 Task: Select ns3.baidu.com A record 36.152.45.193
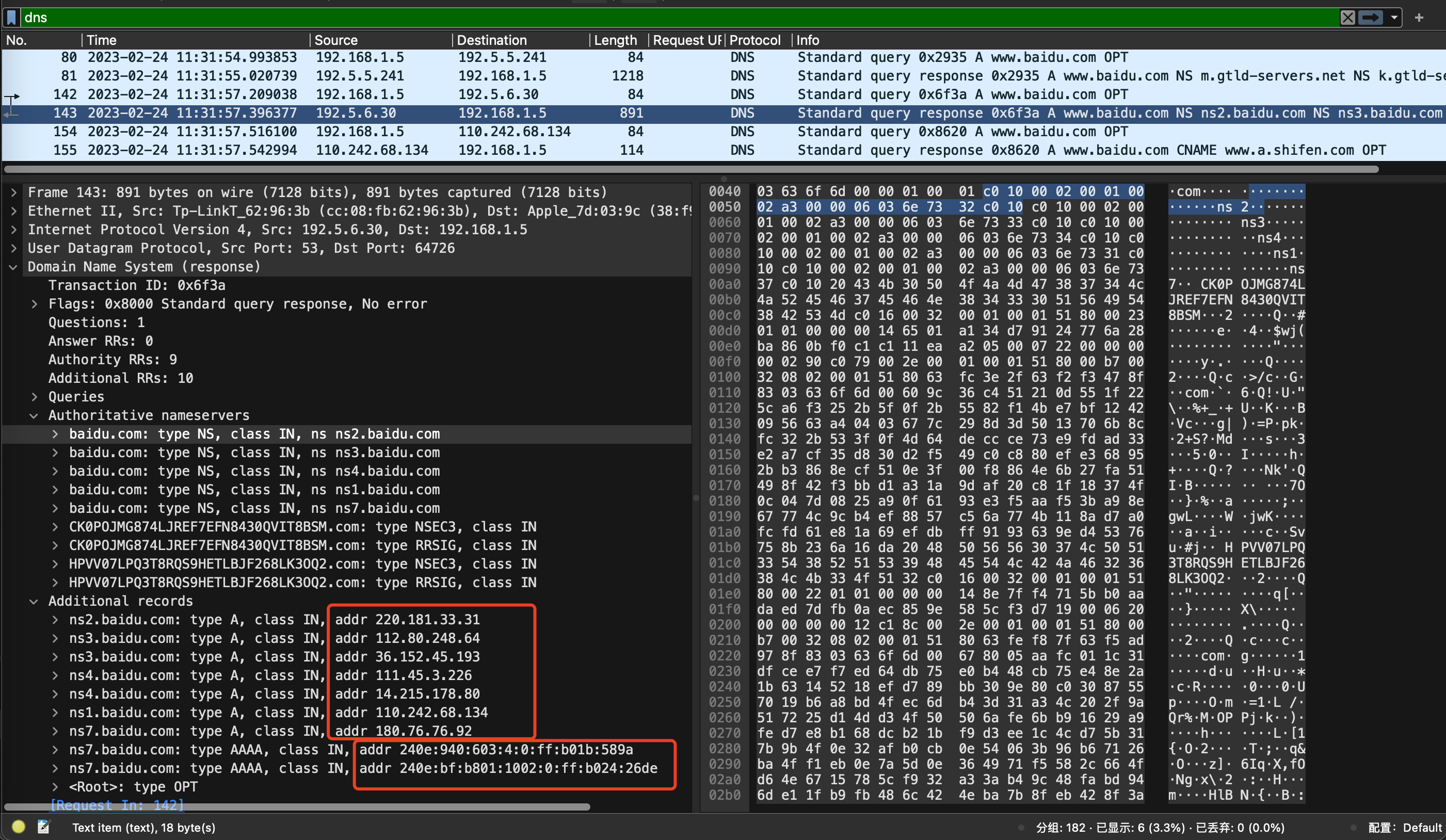(347, 657)
